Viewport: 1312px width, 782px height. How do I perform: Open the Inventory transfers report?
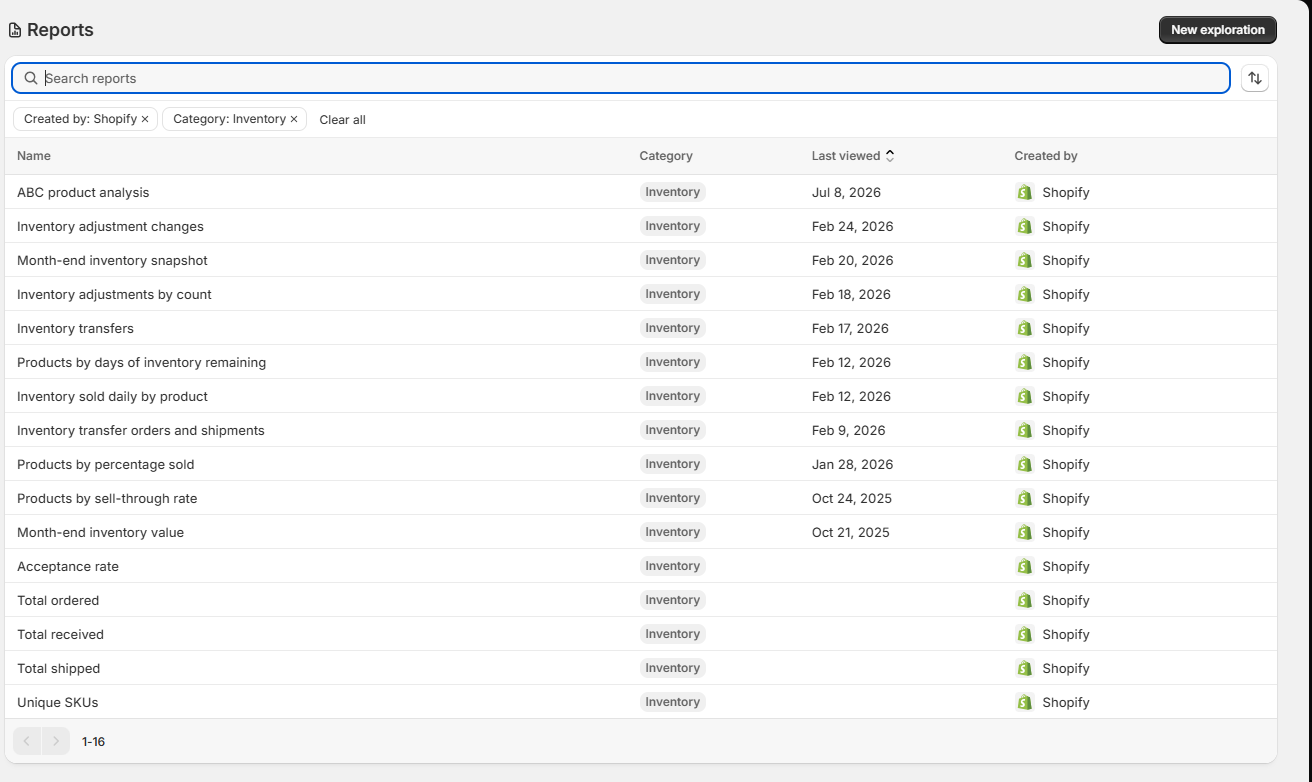pyautogui.click(x=75, y=328)
